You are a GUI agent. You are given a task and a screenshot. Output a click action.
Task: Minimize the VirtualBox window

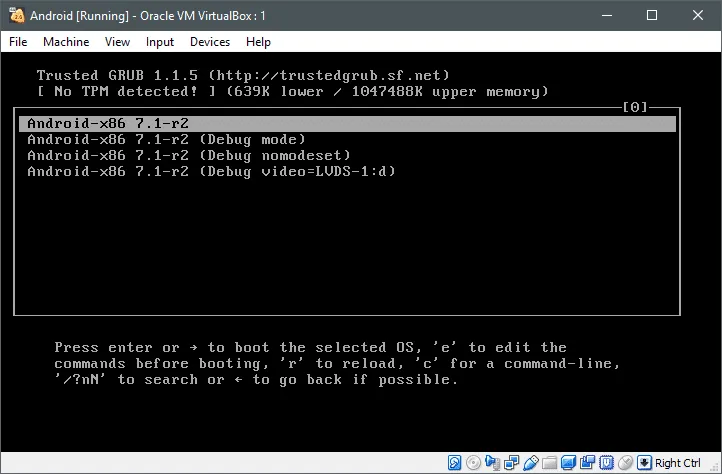[607, 15]
